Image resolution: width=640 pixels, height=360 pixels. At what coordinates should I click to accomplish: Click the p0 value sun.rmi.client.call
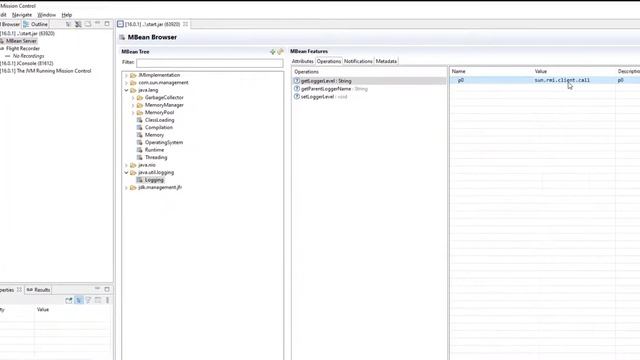(x=562, y=80)
